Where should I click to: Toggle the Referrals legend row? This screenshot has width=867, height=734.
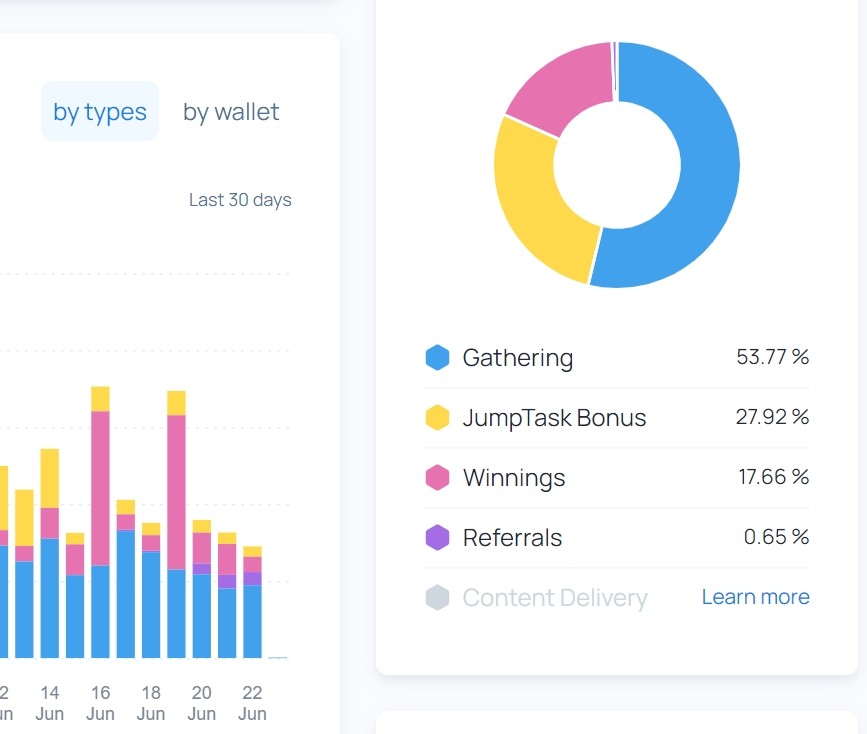(x=617, y=538)
